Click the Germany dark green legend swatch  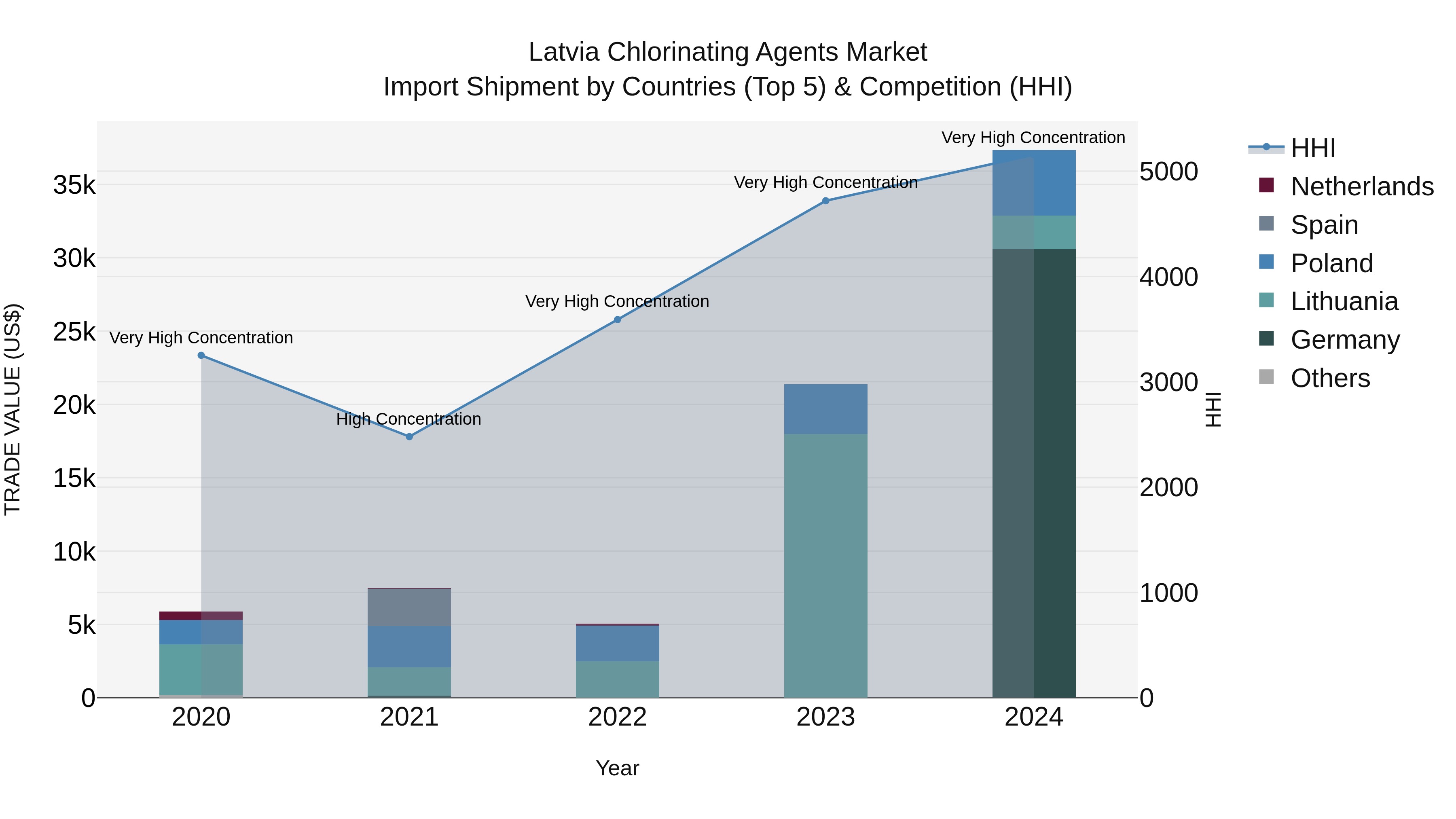click(1267, 339)
